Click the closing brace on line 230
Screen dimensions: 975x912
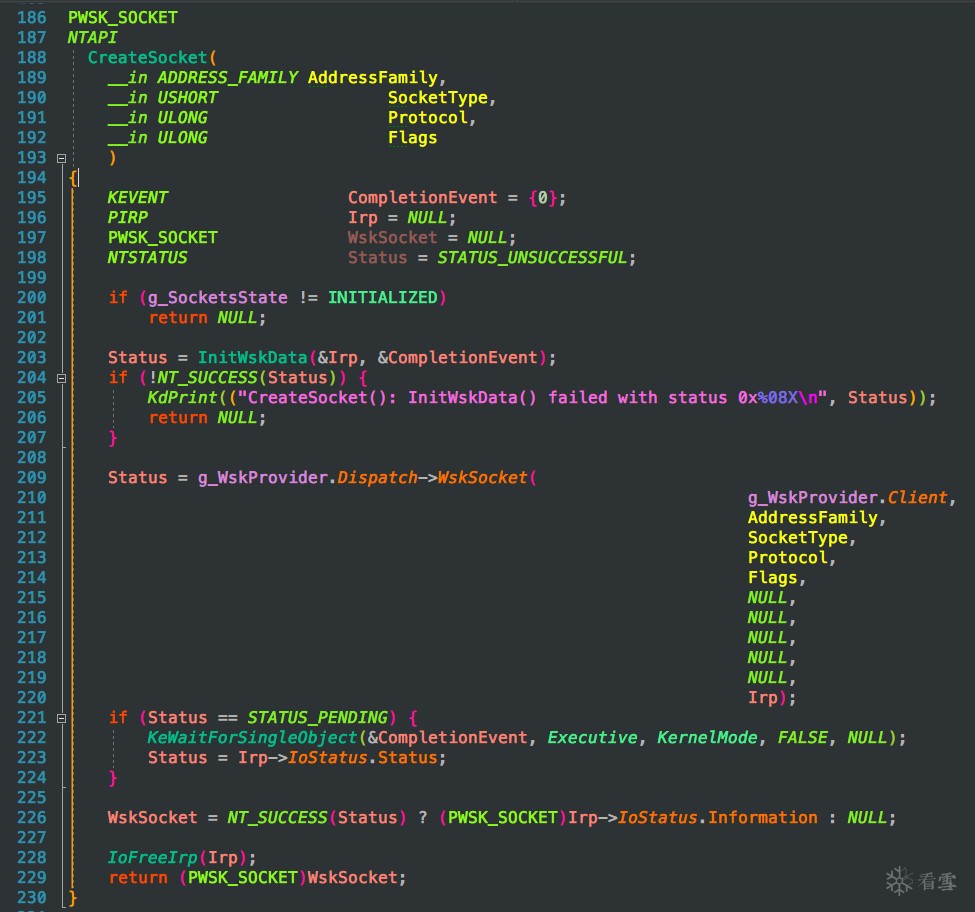click(x=73, y=898)
